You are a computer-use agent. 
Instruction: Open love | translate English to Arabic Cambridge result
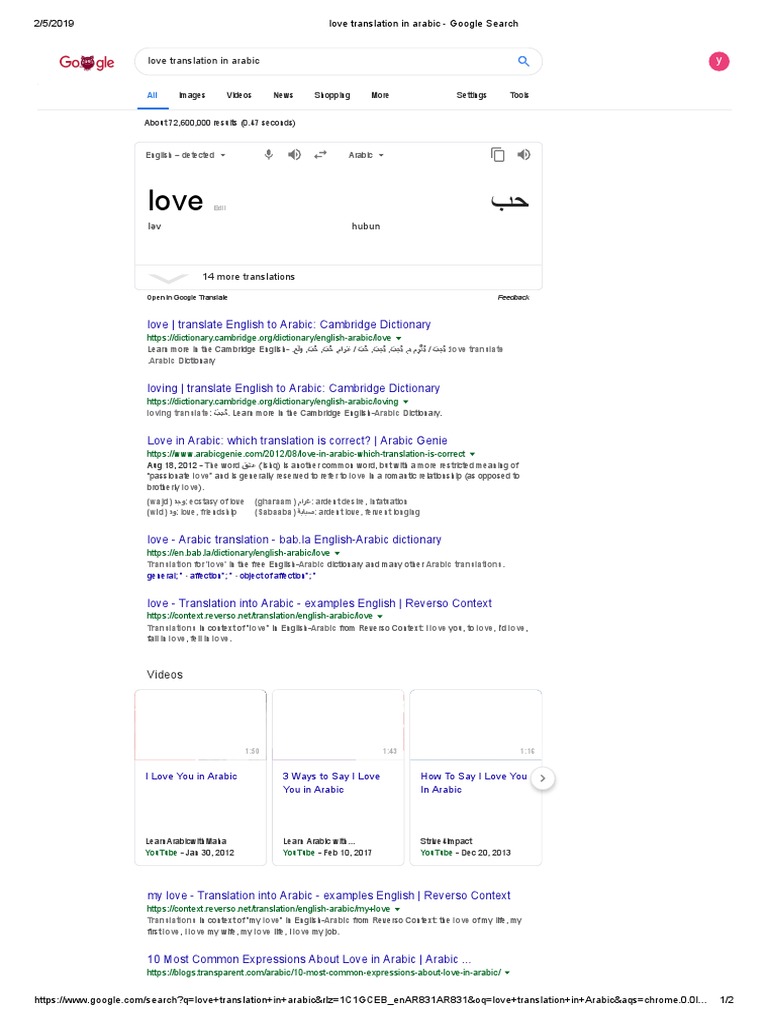tap(289, 325)
